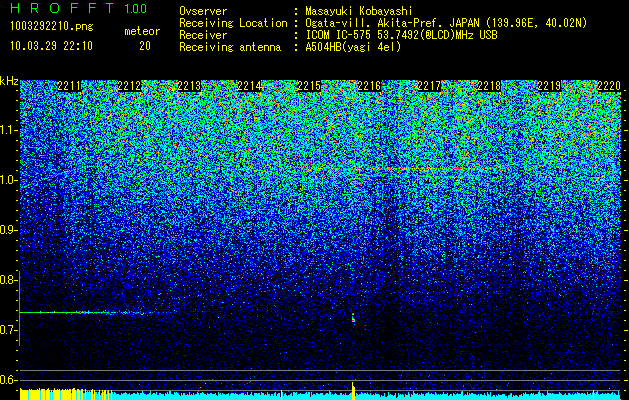Click the 2216 time marker
This screenshot has width=629, height=400.
point(369,86)
